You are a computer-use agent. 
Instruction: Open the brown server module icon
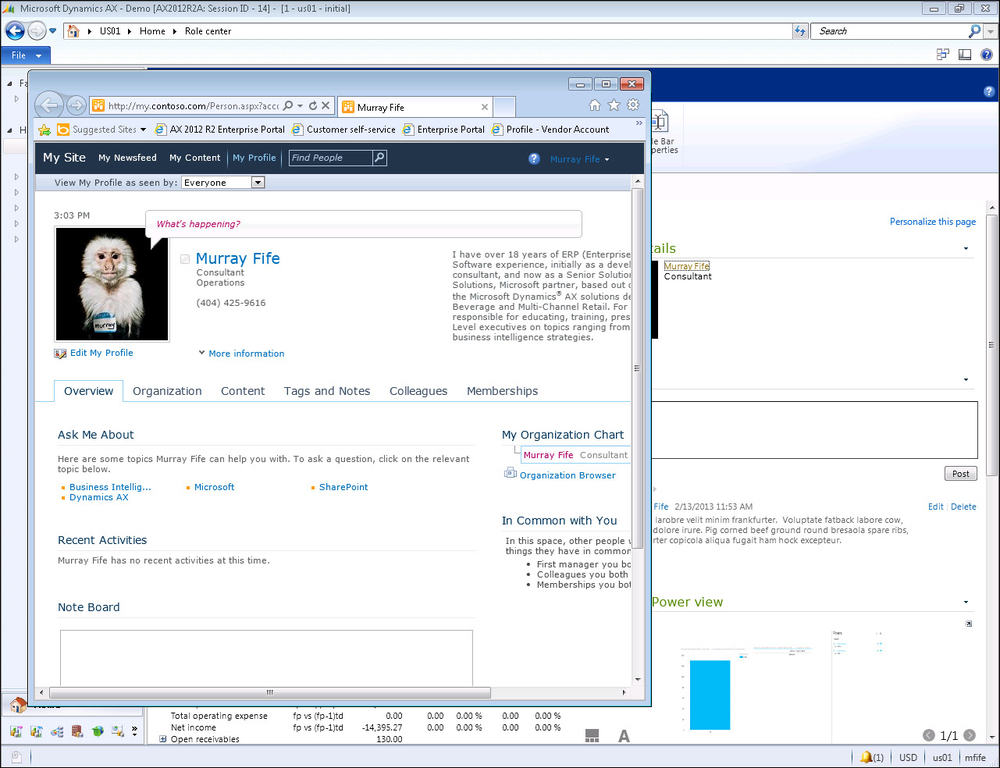(77, 732)
